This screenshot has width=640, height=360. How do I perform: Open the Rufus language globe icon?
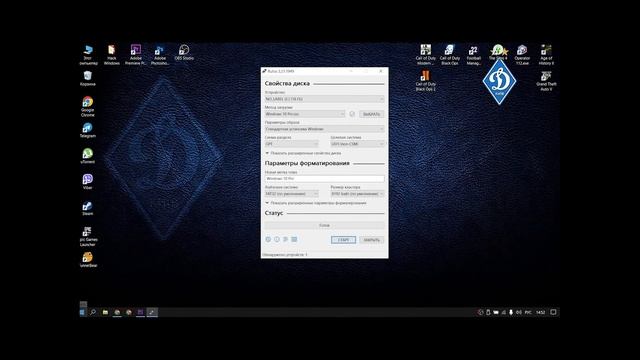click(x=268, y=240)
